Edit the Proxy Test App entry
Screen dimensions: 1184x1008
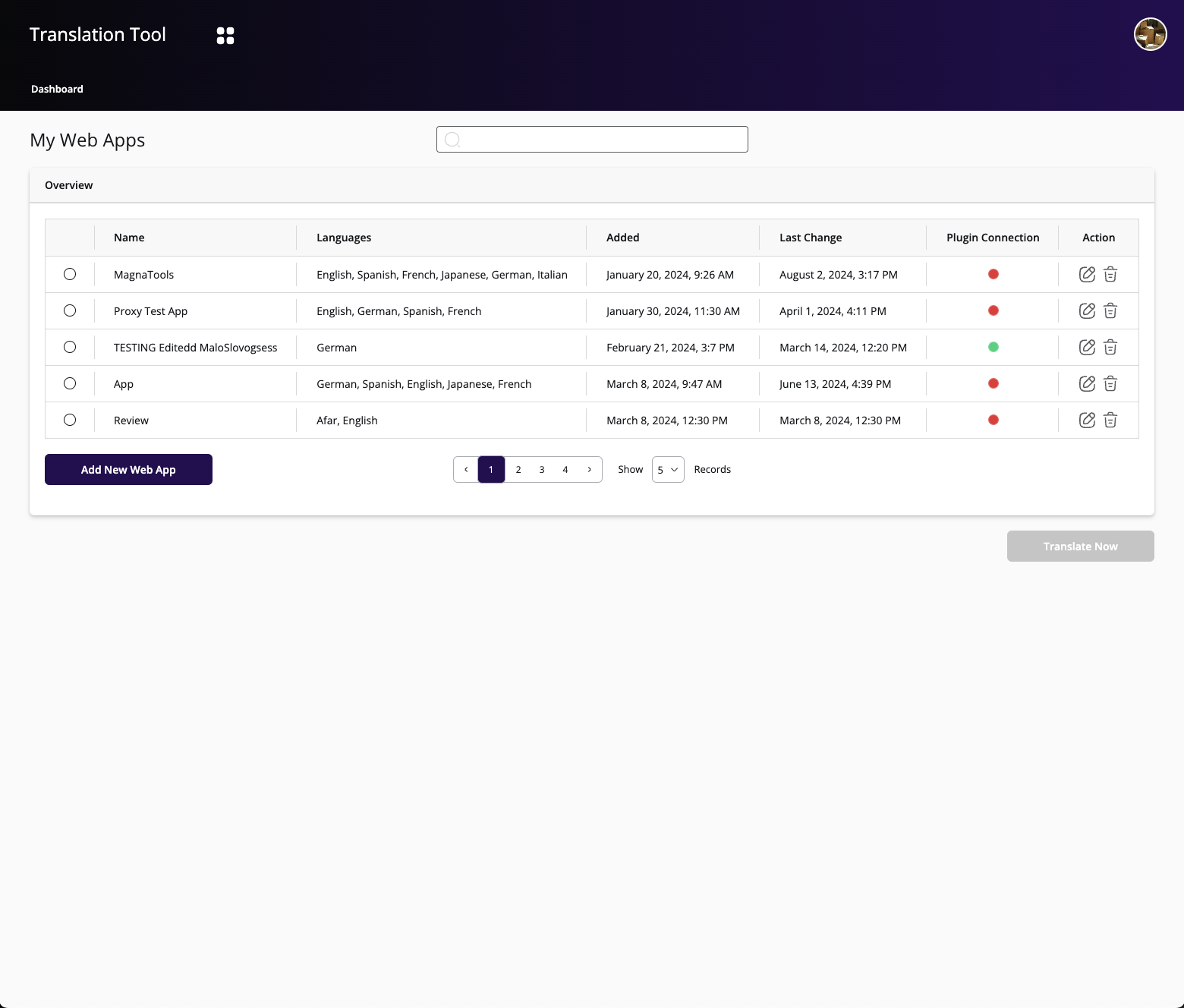(1087, 311)
